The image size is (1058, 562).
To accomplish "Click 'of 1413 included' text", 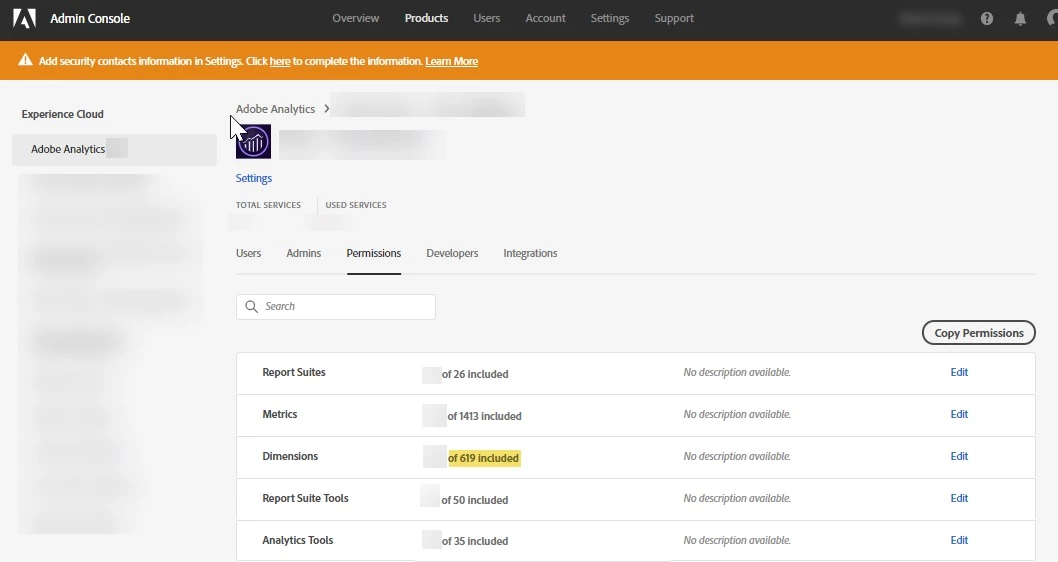I will pos(484,416).
